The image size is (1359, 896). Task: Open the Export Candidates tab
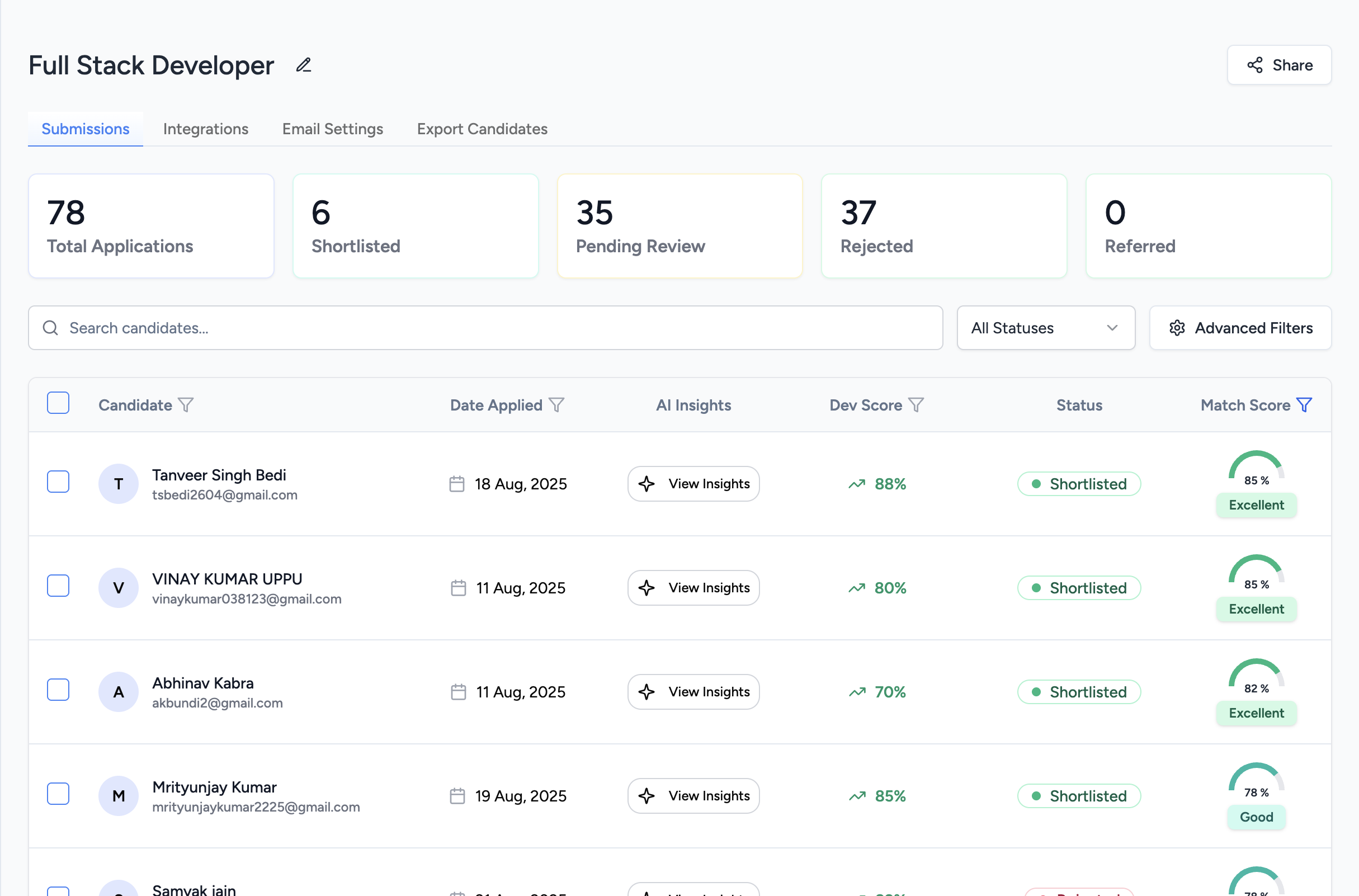(x=482, y=129)
